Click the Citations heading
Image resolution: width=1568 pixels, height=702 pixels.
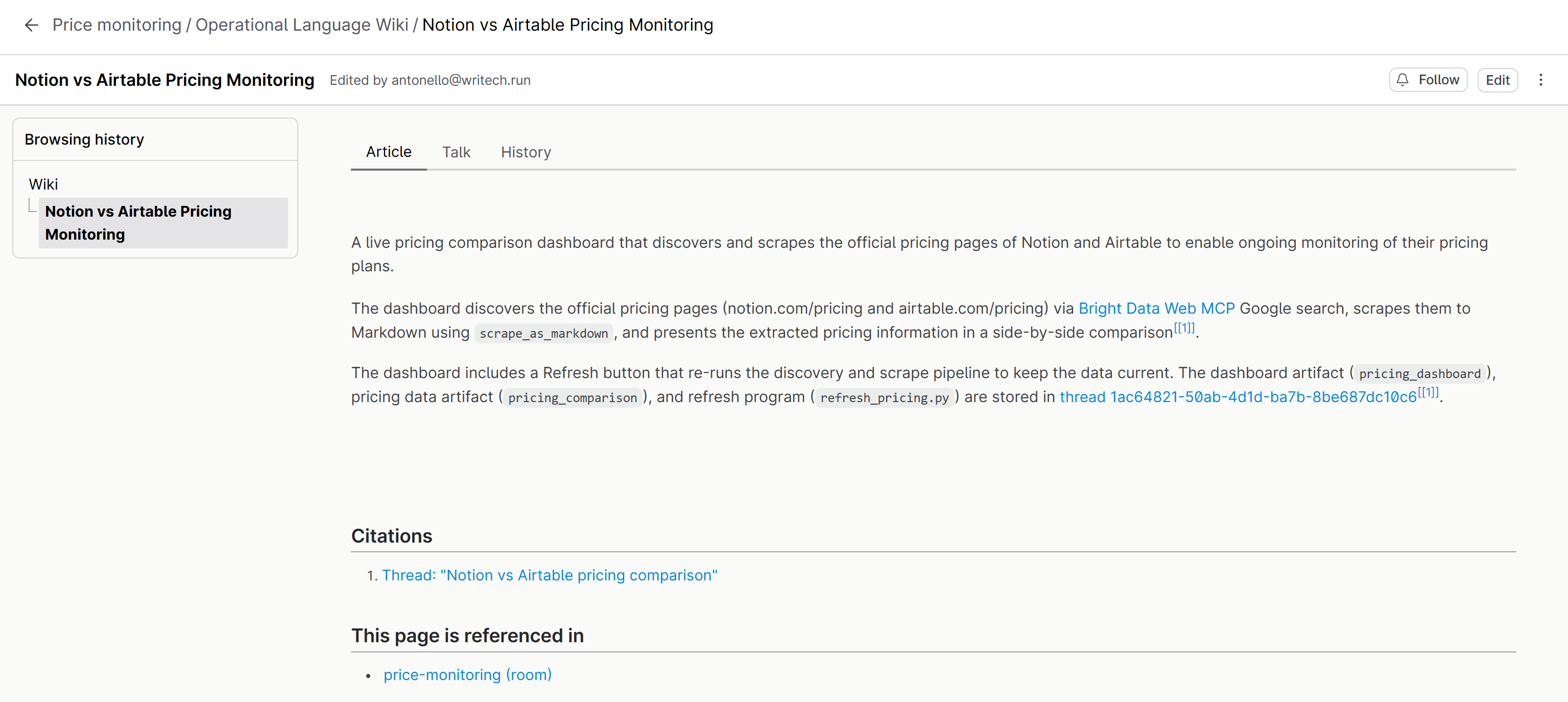(391, 536)
